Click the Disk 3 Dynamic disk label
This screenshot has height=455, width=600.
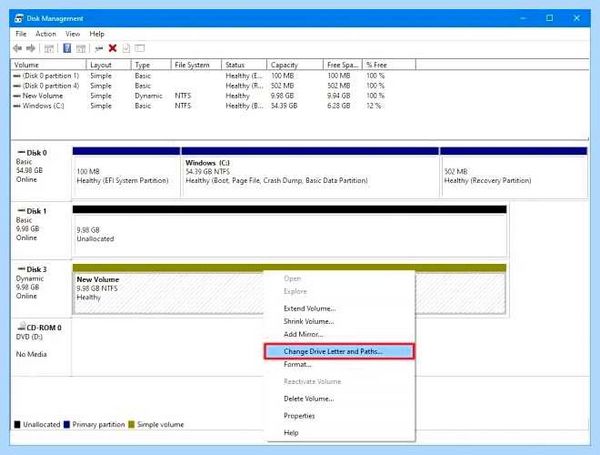coord(41,289)
